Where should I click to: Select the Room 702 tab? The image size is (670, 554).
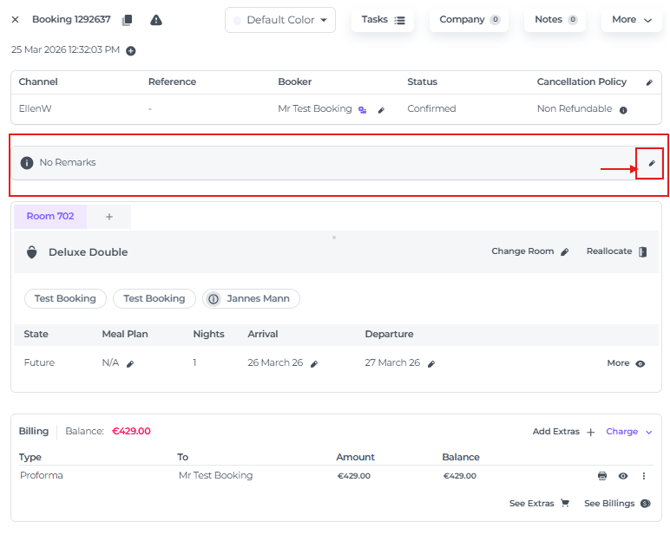[x=50, y=216]
